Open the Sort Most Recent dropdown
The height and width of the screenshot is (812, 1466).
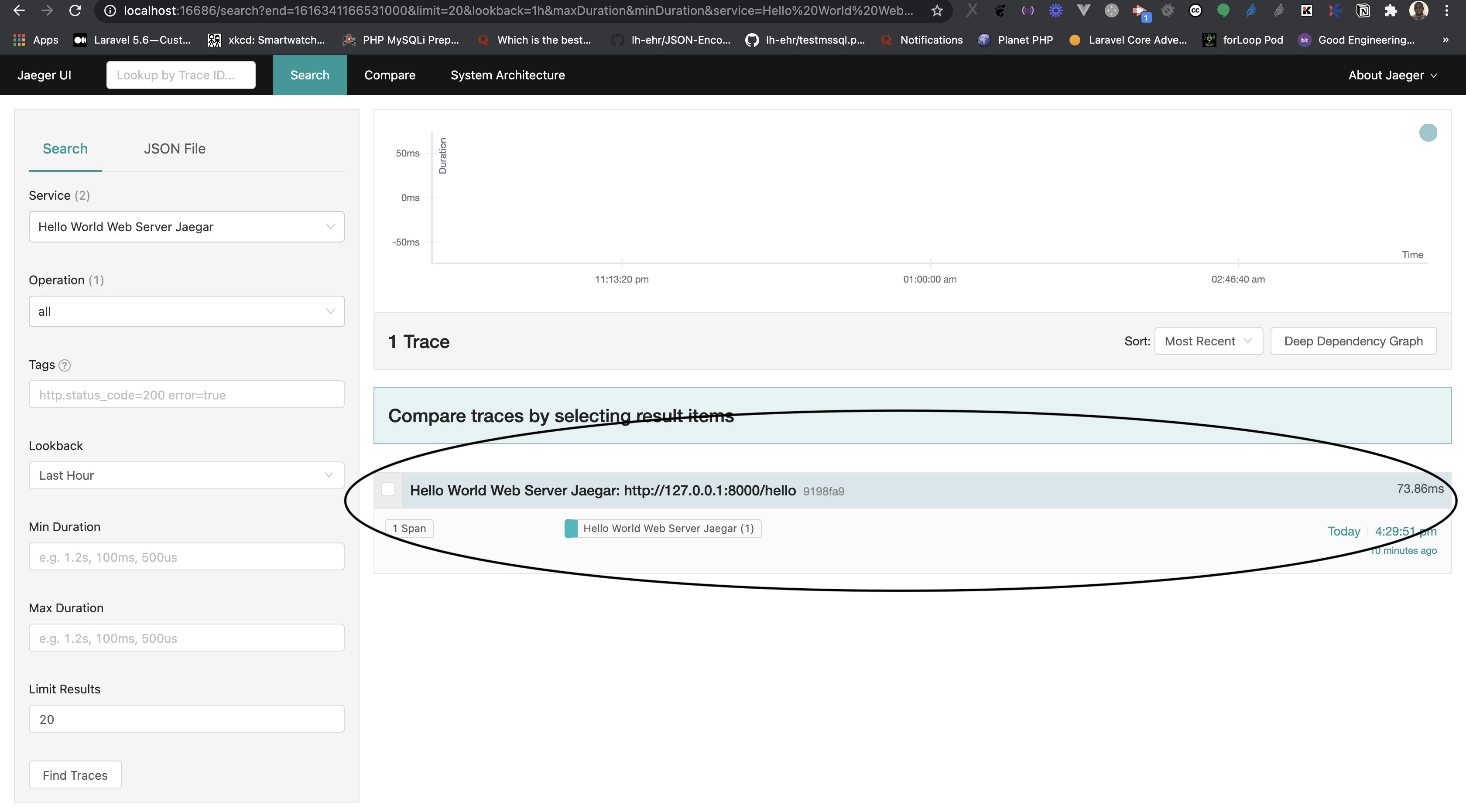point(1208,341)
